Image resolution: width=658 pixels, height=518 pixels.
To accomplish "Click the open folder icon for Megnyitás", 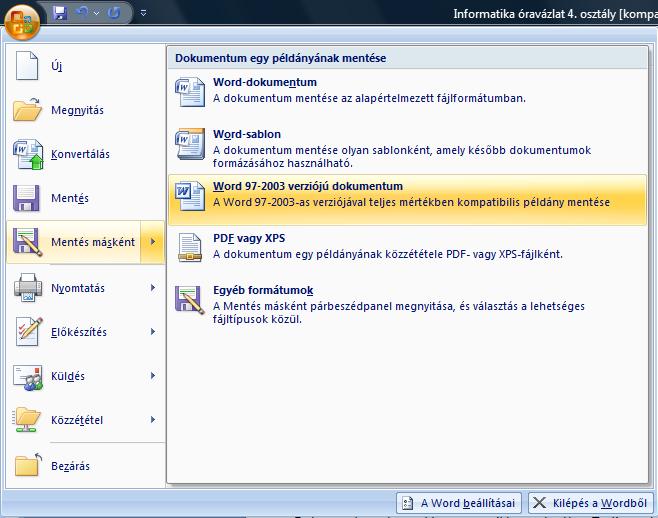I will coord(27,110).
